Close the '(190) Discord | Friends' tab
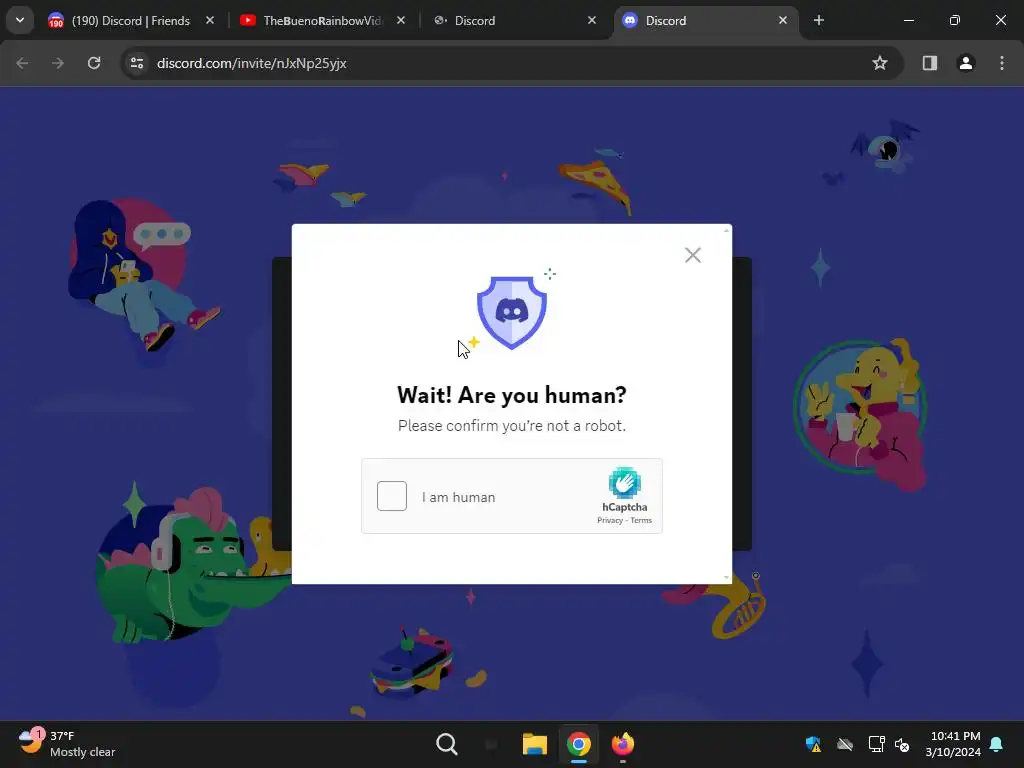This screenshot has width=1024, height=768. click(210, 20)
